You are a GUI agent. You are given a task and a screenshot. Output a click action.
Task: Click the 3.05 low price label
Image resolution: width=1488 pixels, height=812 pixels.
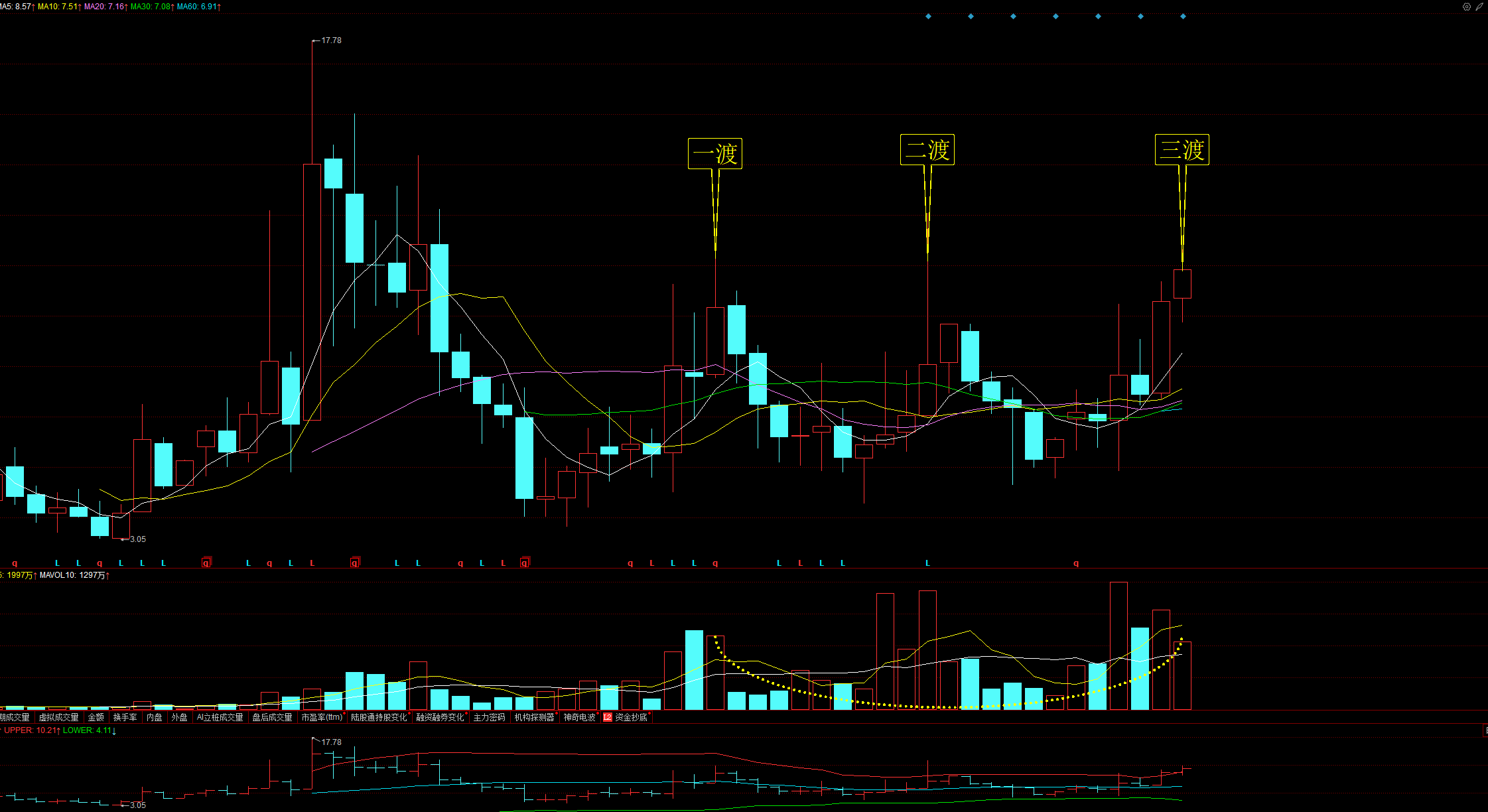click(x=137, y=539)
